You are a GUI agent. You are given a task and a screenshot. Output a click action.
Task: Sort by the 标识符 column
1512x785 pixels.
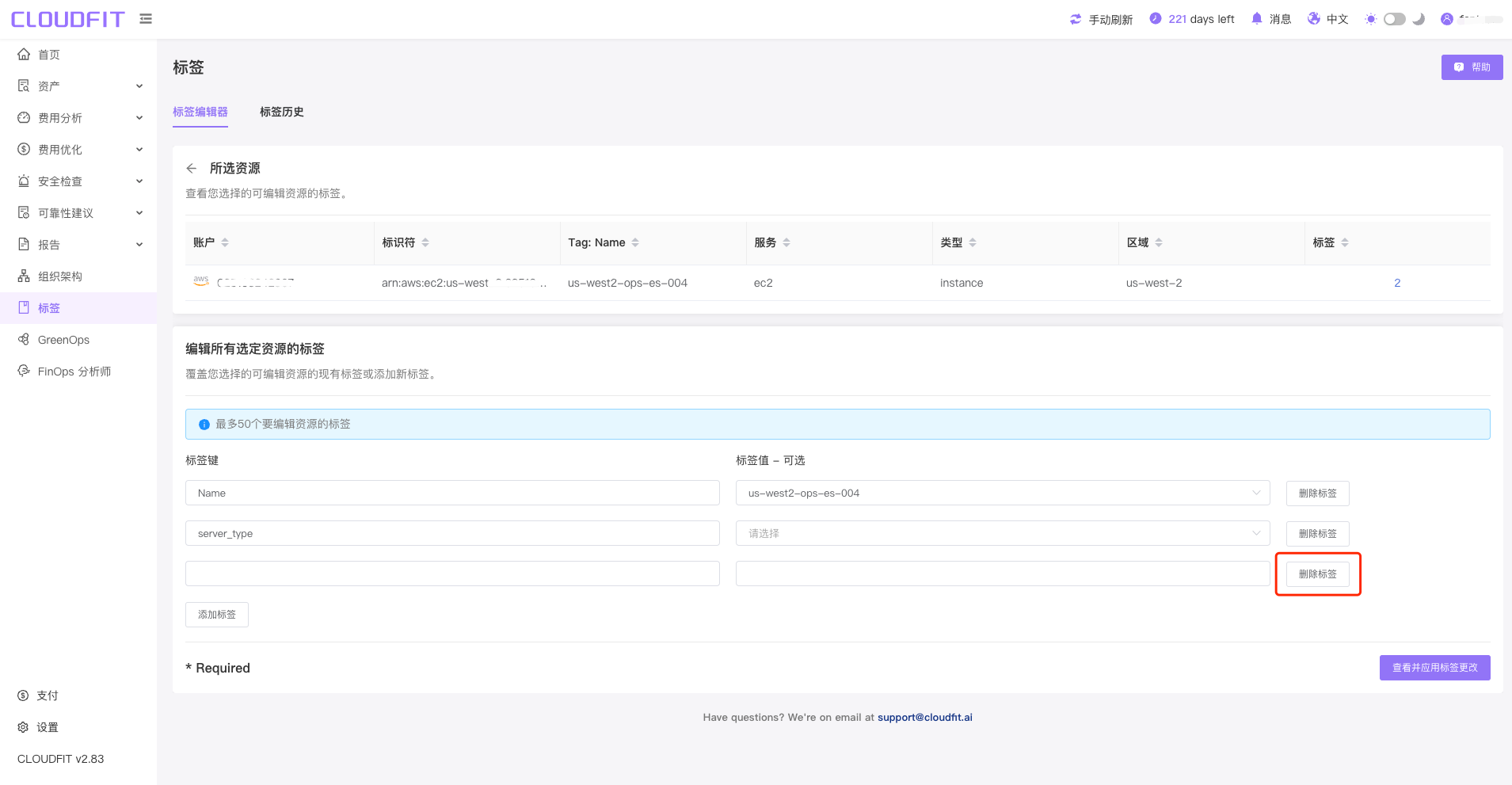click(425, 242)
